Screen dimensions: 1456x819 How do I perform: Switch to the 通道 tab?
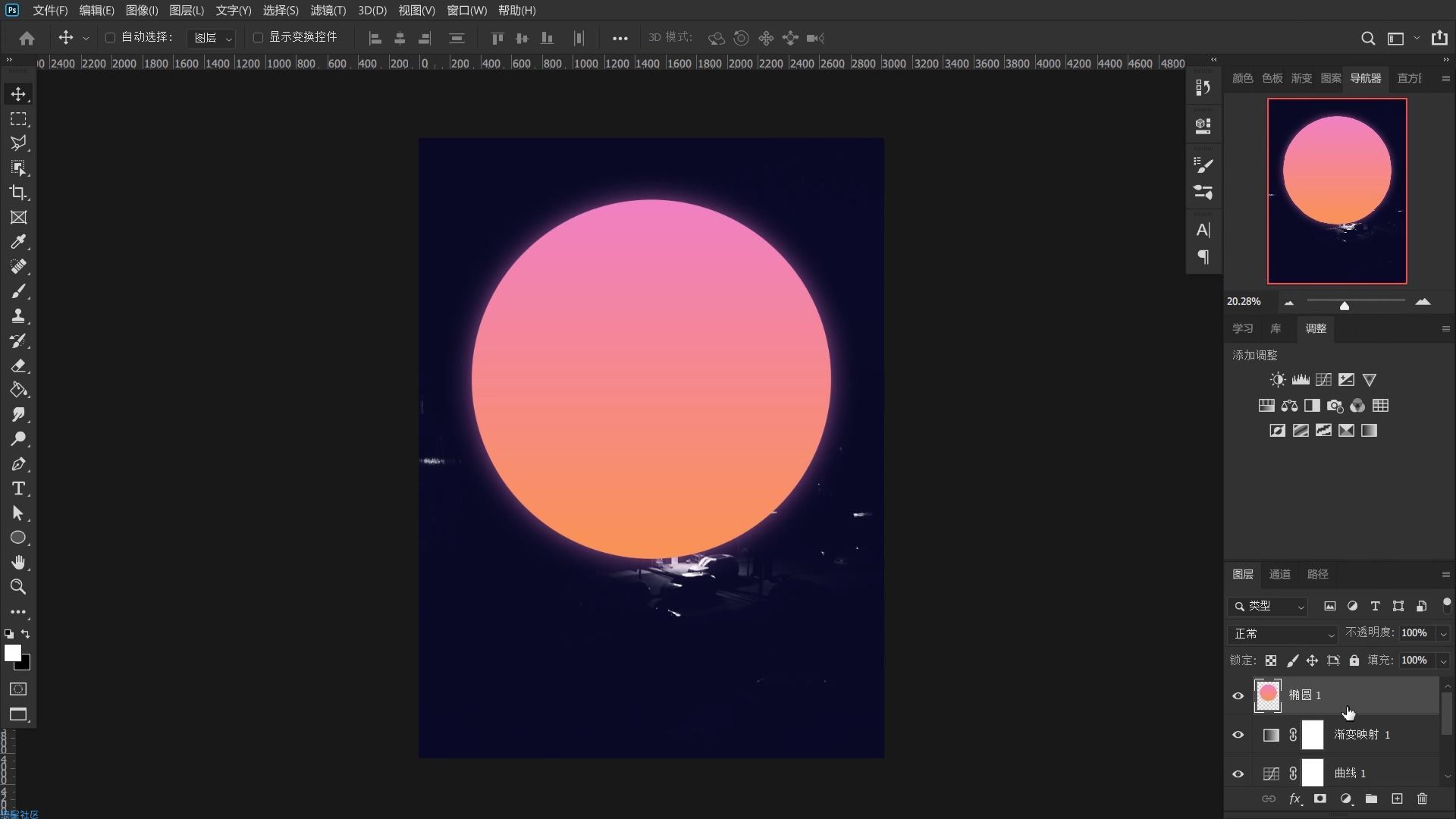tap(1280, 574)
